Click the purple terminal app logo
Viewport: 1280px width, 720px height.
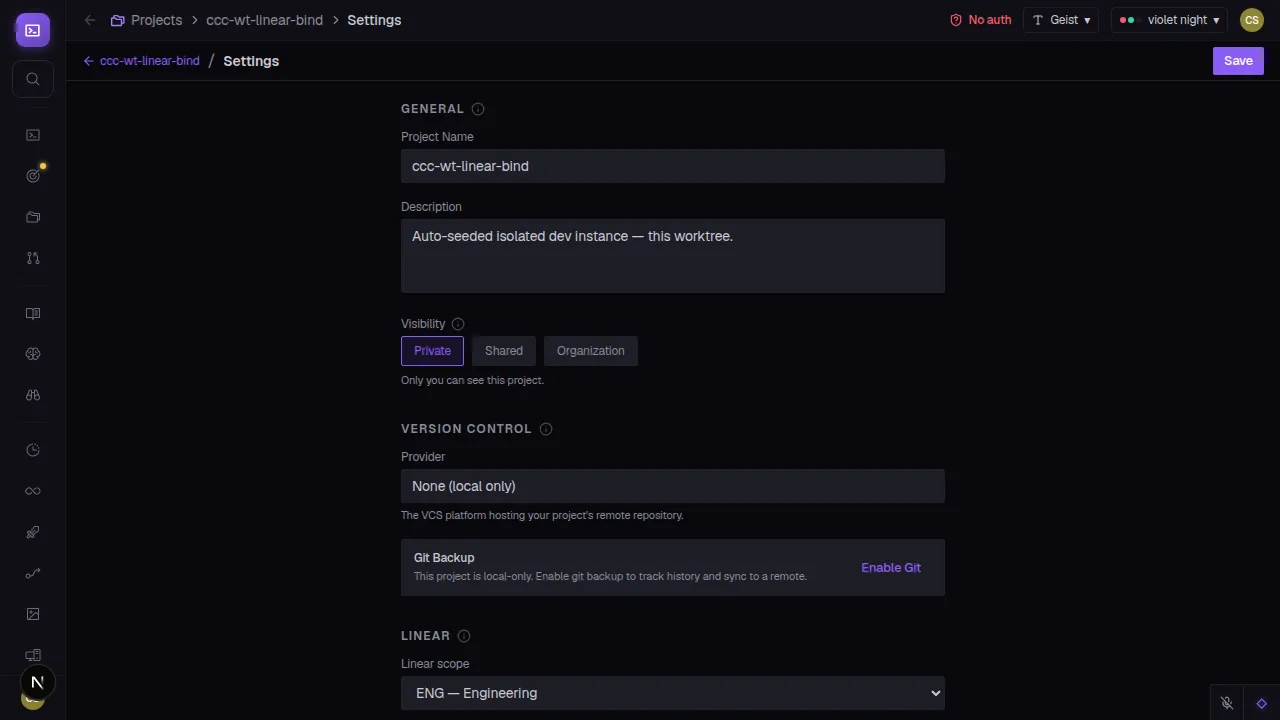33,30
